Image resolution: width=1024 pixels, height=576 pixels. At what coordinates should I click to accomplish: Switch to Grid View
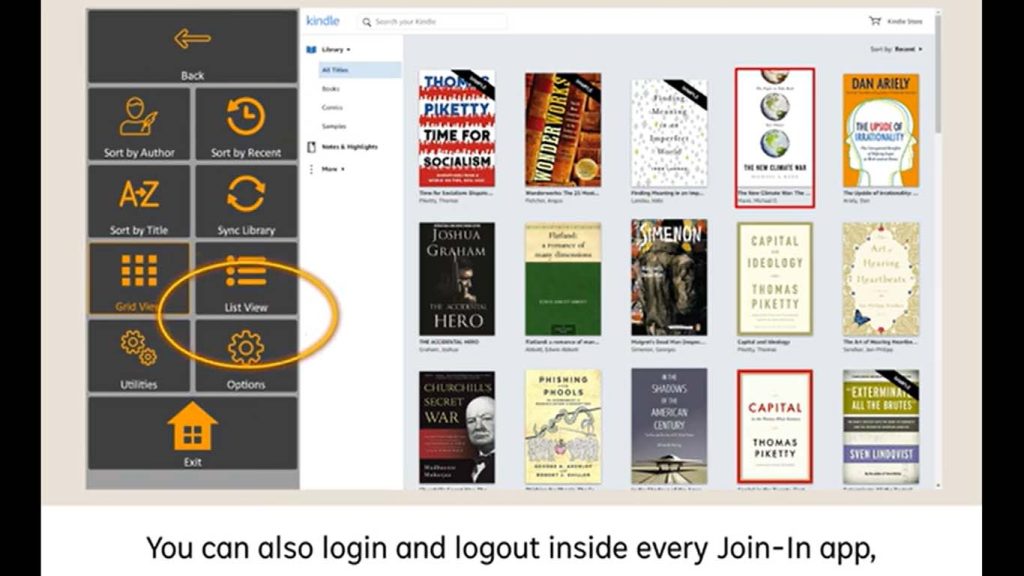pyautogui.click(x=139, y=271)
